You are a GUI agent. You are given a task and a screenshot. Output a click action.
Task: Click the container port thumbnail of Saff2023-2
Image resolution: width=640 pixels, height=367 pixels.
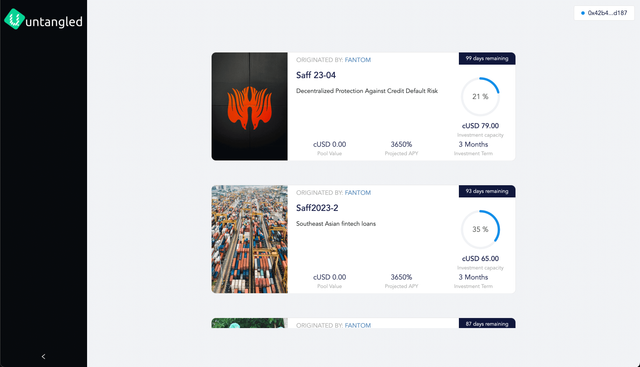(x=249, y=239)
